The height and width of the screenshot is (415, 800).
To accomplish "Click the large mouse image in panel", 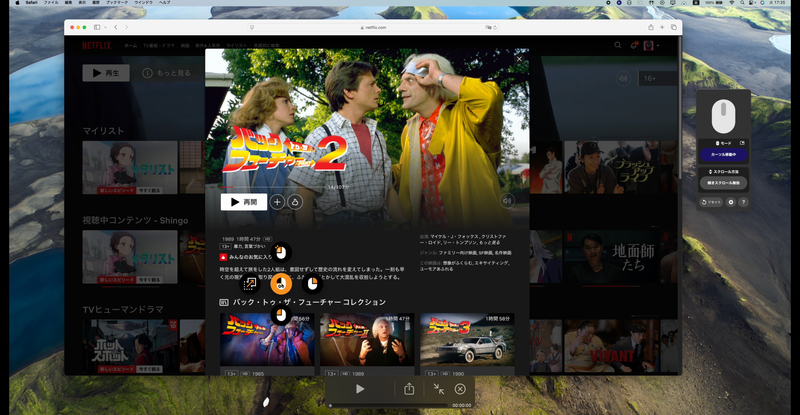I will [723, 116].
